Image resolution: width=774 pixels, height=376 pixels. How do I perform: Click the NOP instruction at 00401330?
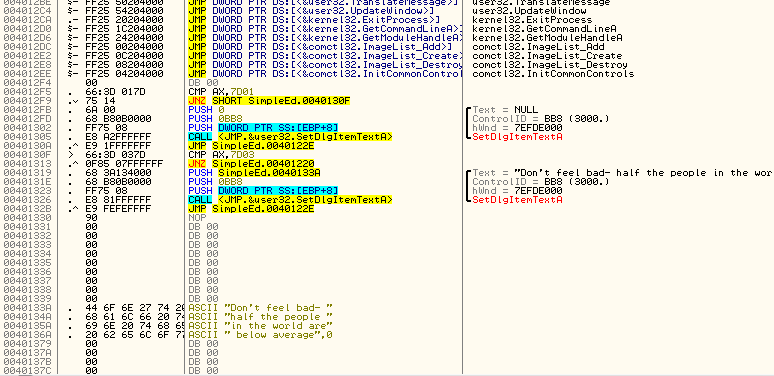(197, 218)
